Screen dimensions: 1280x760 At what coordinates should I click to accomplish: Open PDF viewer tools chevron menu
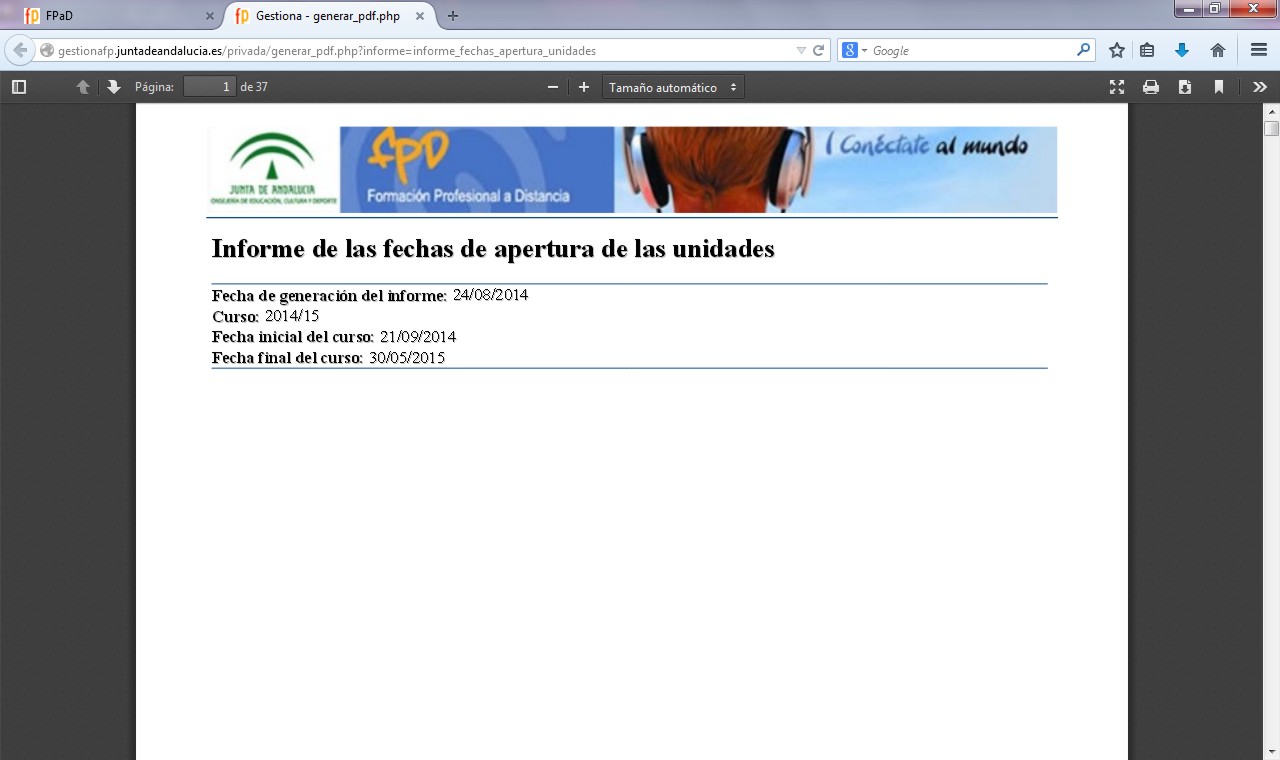tap(1260, 87)
